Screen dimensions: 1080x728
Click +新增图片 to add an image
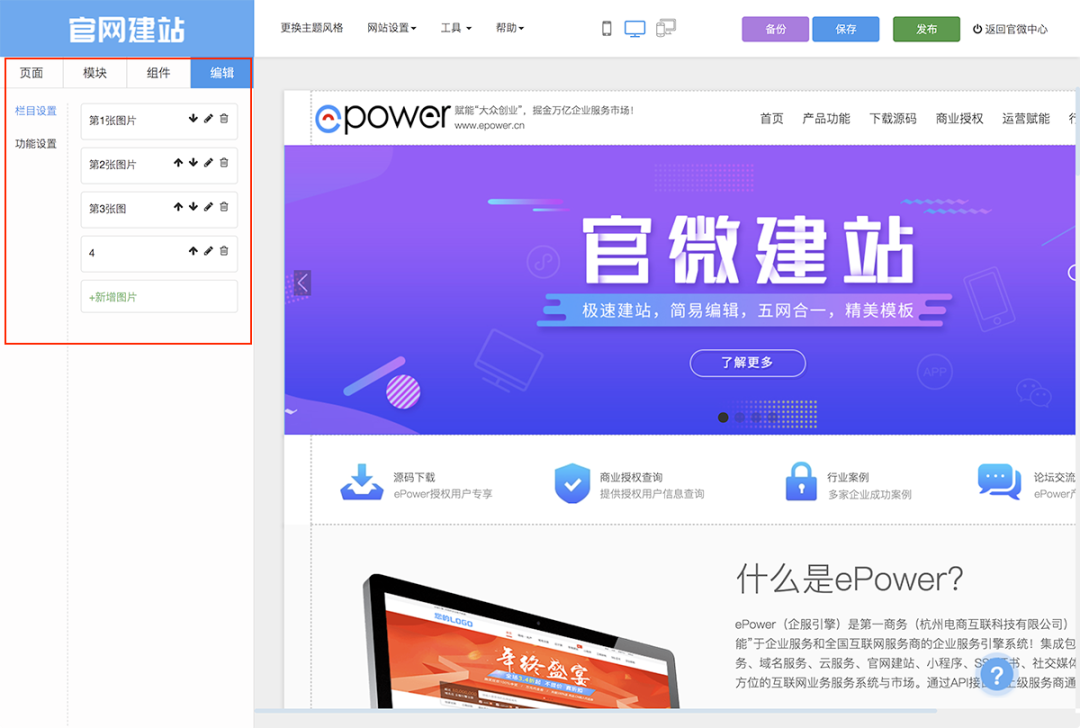(x=159, y=297)
